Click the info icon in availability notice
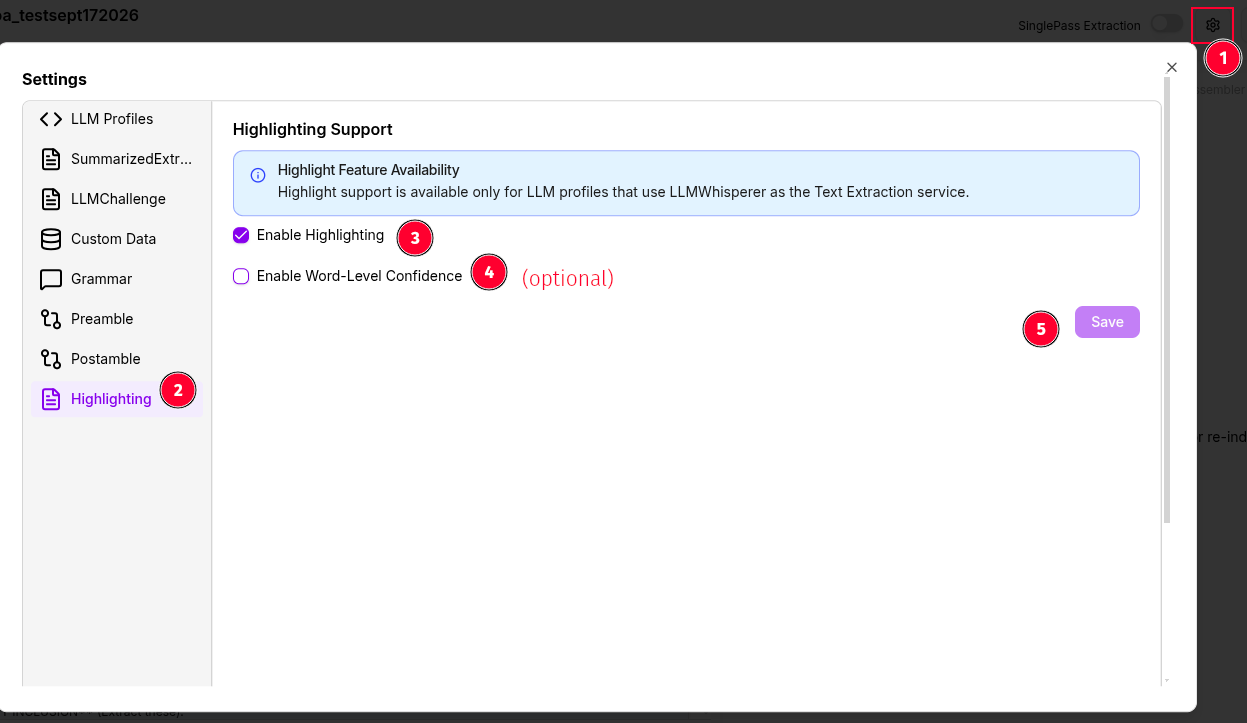 257,176
